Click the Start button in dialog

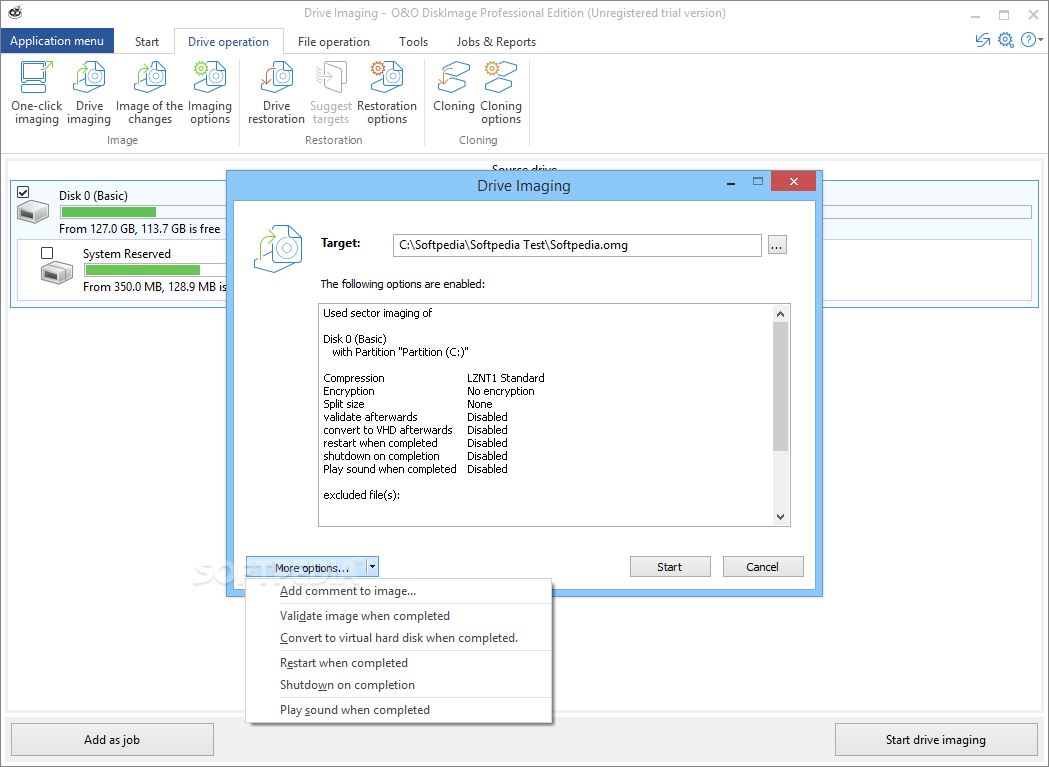click(x=670, y=567)
